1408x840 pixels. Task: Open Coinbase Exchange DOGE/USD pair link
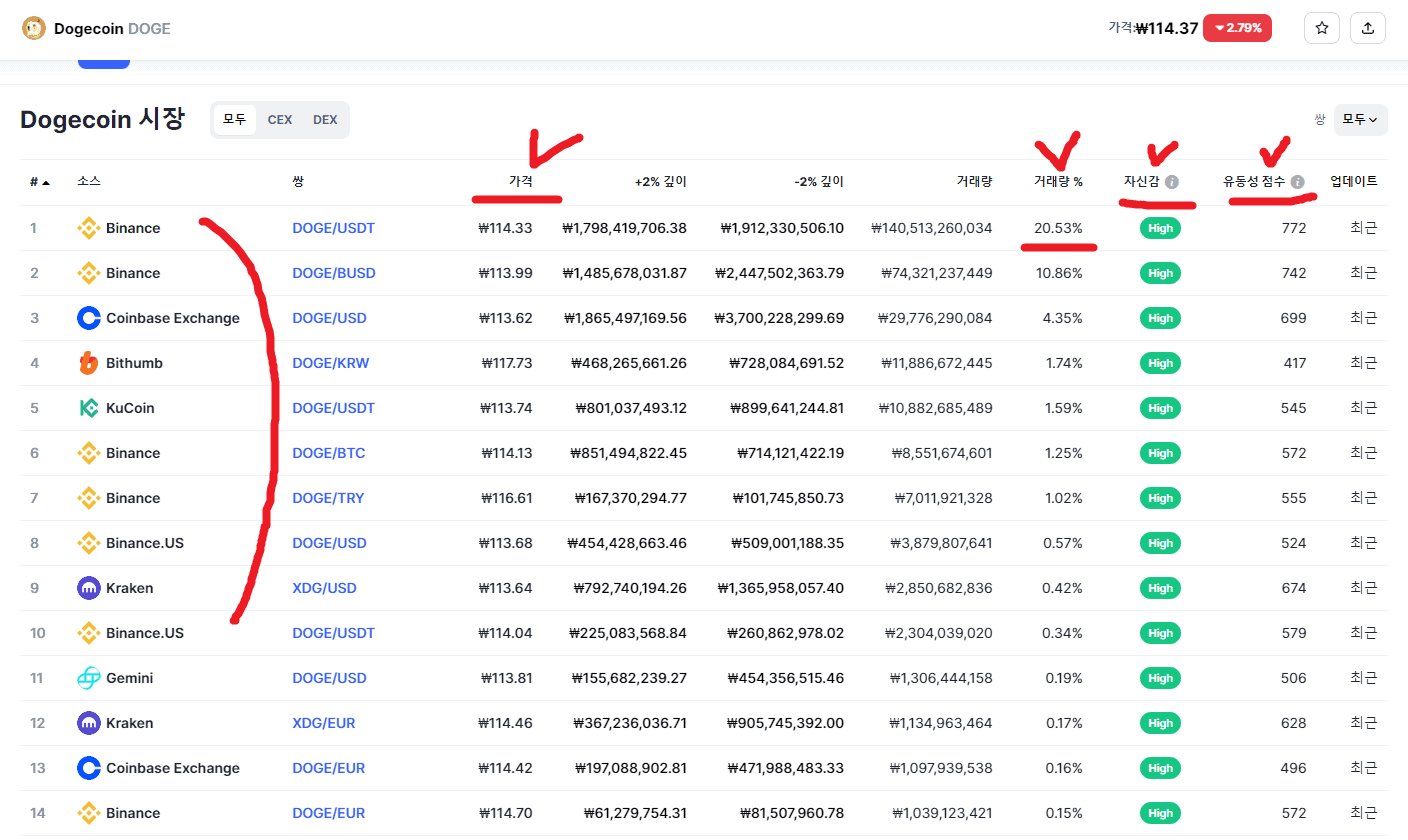coord(329,318)
